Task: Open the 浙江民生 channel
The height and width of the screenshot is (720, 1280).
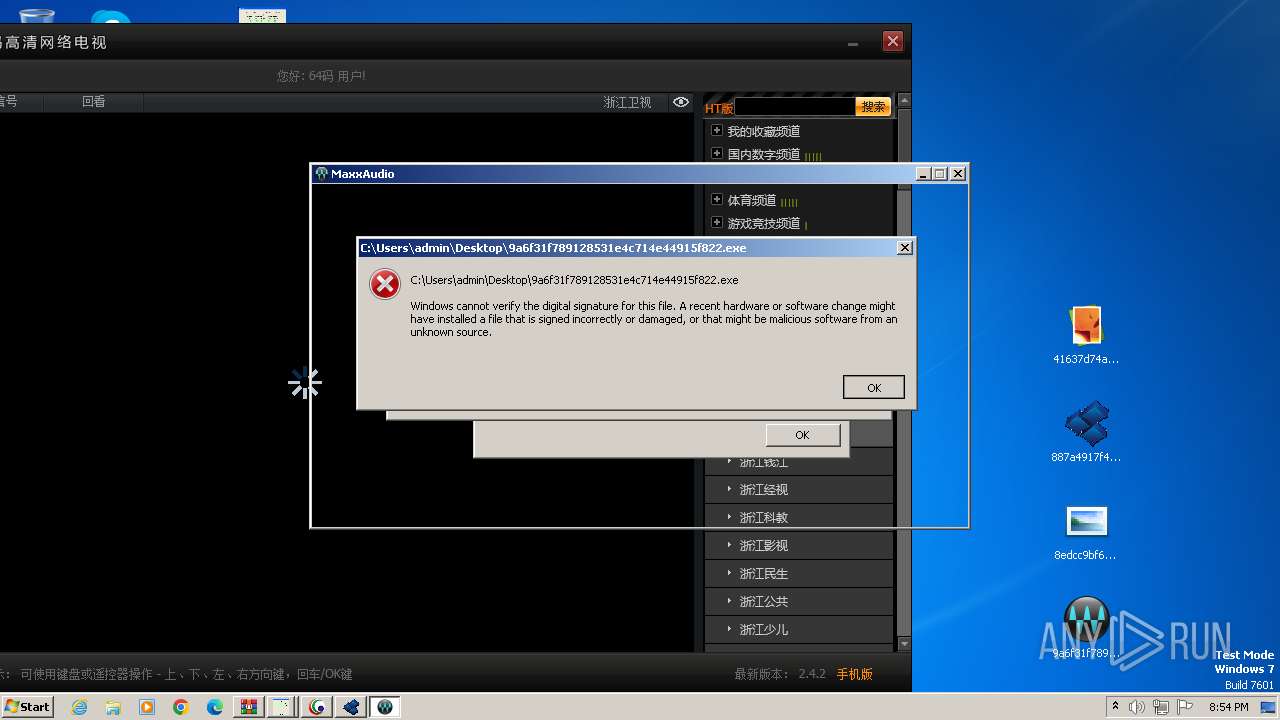Action: pyautogui.click(x=799, y=573)
